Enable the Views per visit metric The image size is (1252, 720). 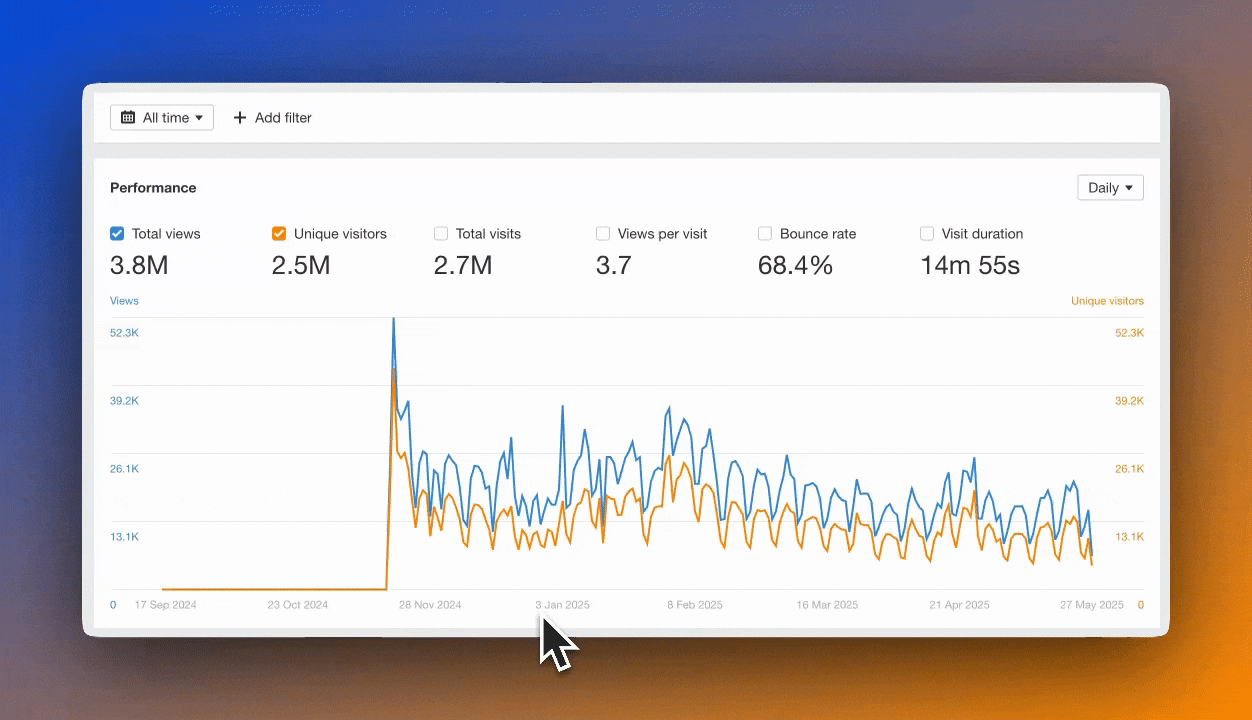(x=603, y=233)
